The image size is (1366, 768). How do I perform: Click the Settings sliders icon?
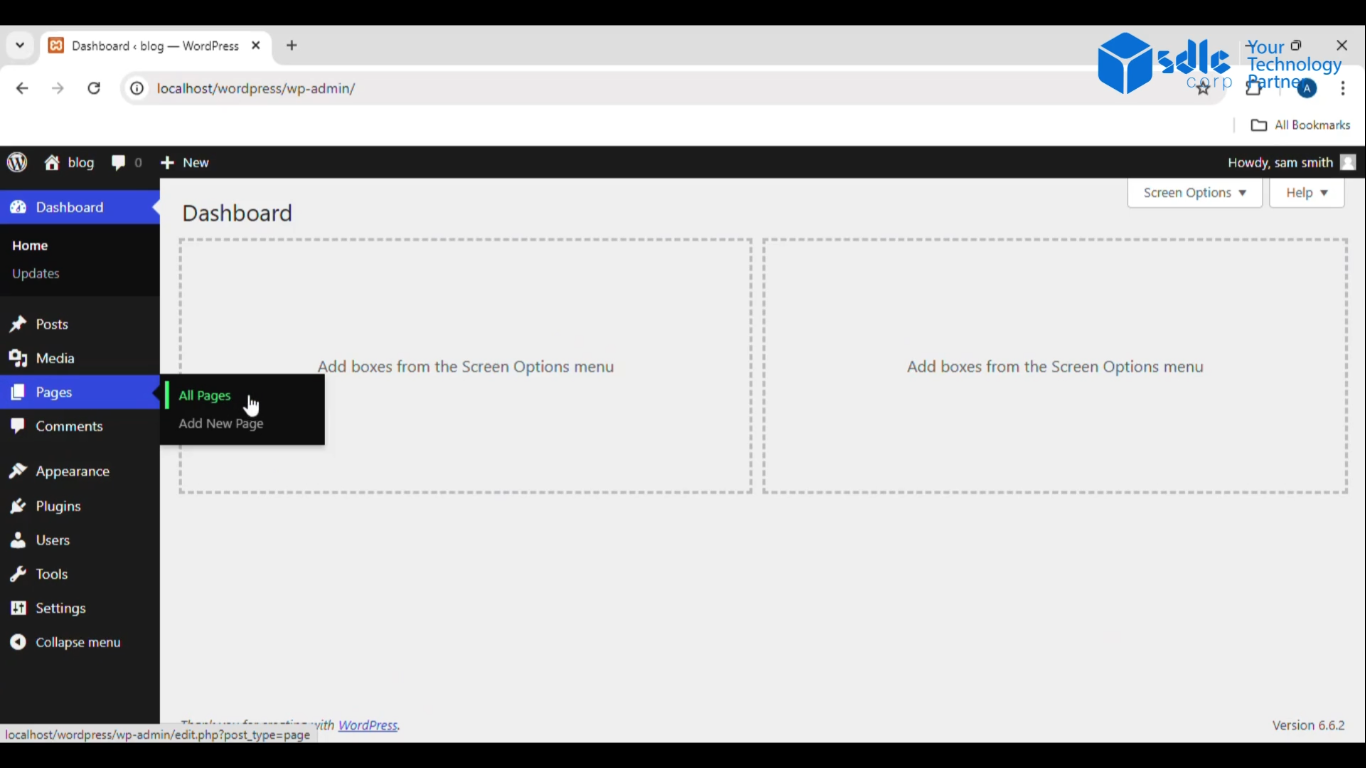(18, 608)
